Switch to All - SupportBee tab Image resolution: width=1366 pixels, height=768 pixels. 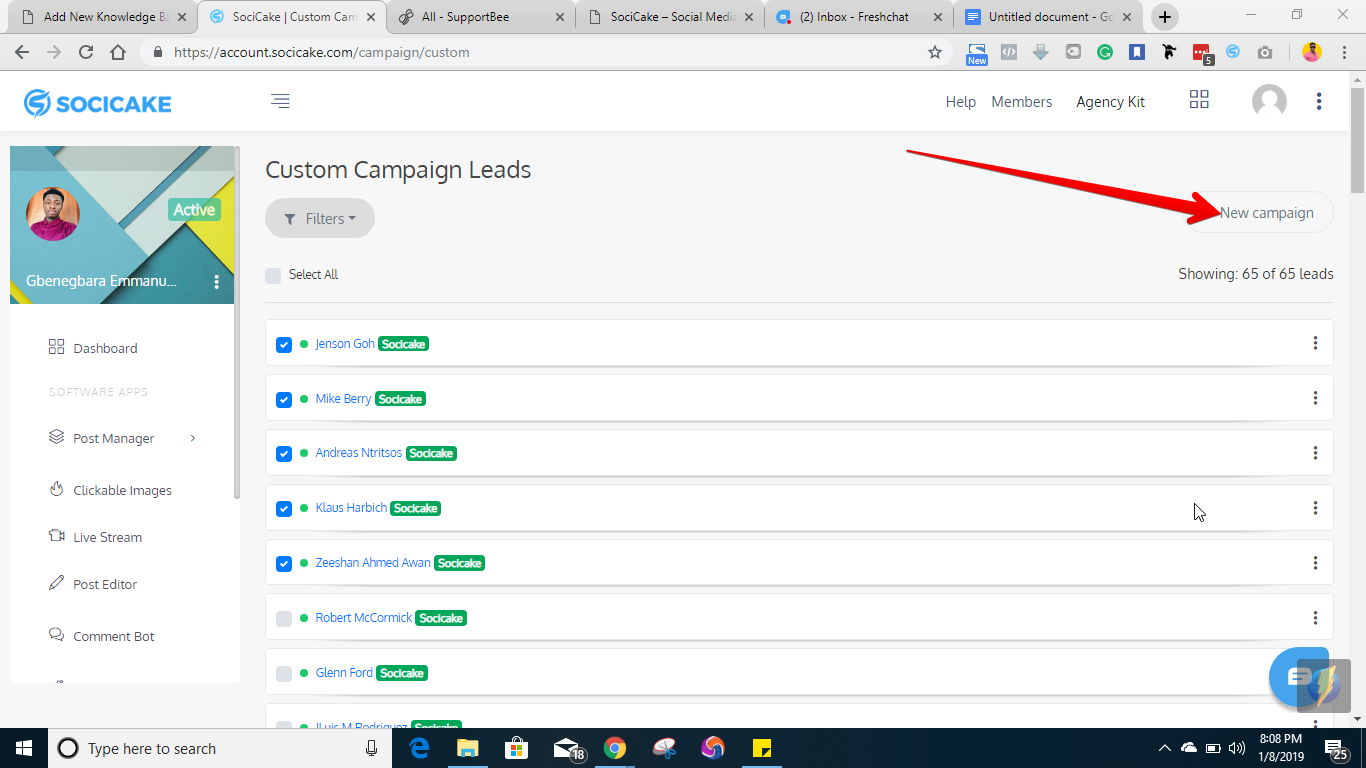pyautogui.click(x=480, y=17)
